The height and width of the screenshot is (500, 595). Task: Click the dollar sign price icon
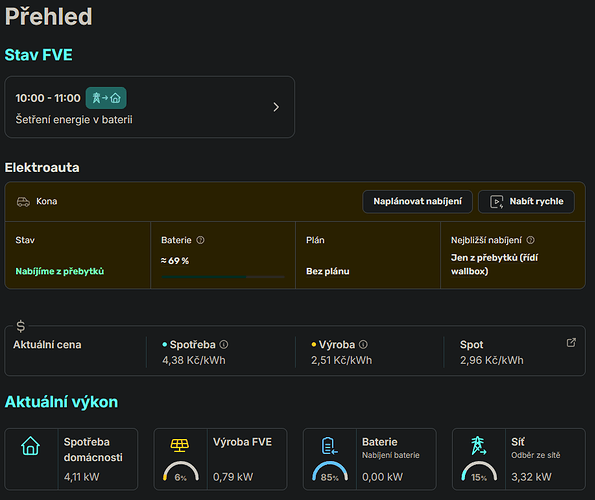(20, 326)
